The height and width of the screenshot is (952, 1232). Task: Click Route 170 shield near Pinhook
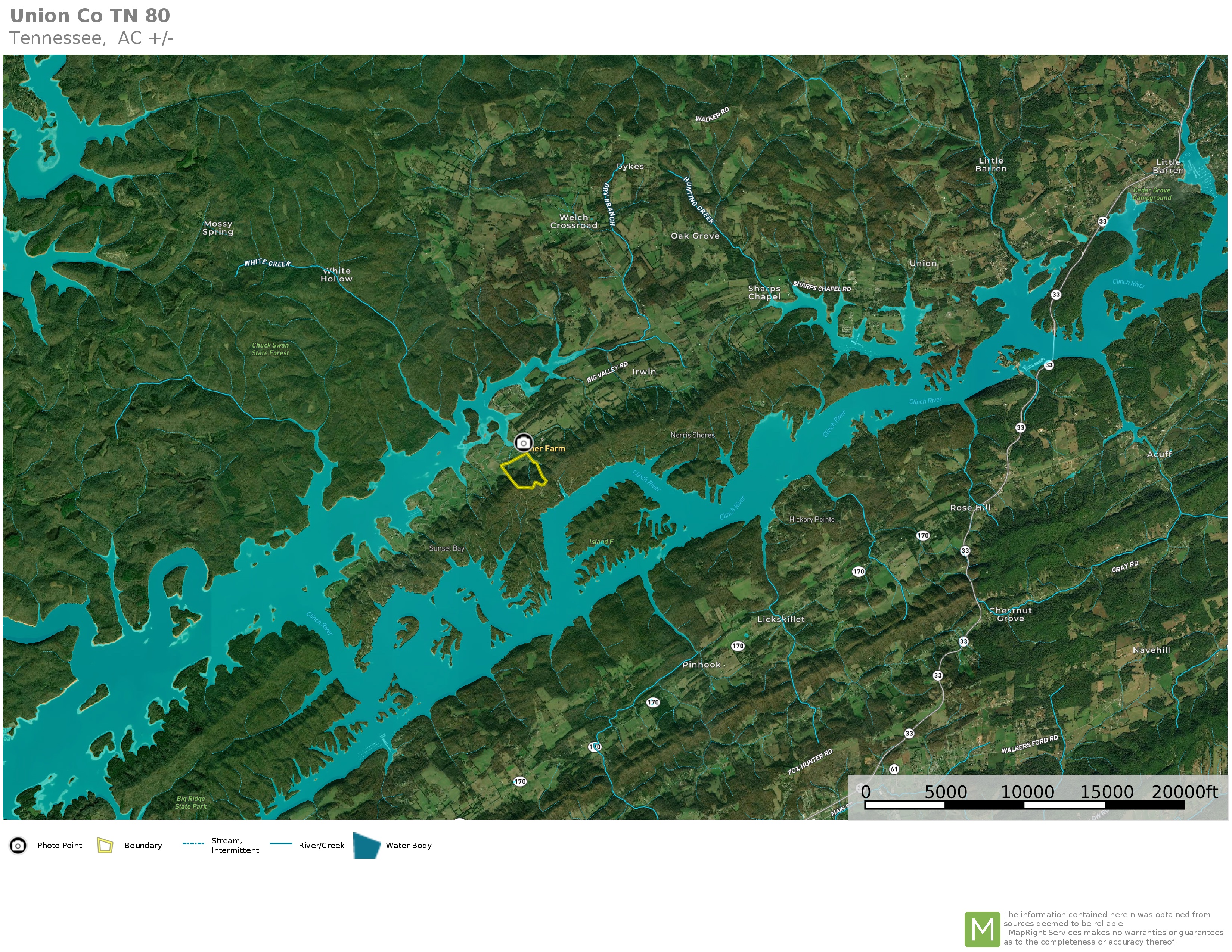(x=738, y=646)
